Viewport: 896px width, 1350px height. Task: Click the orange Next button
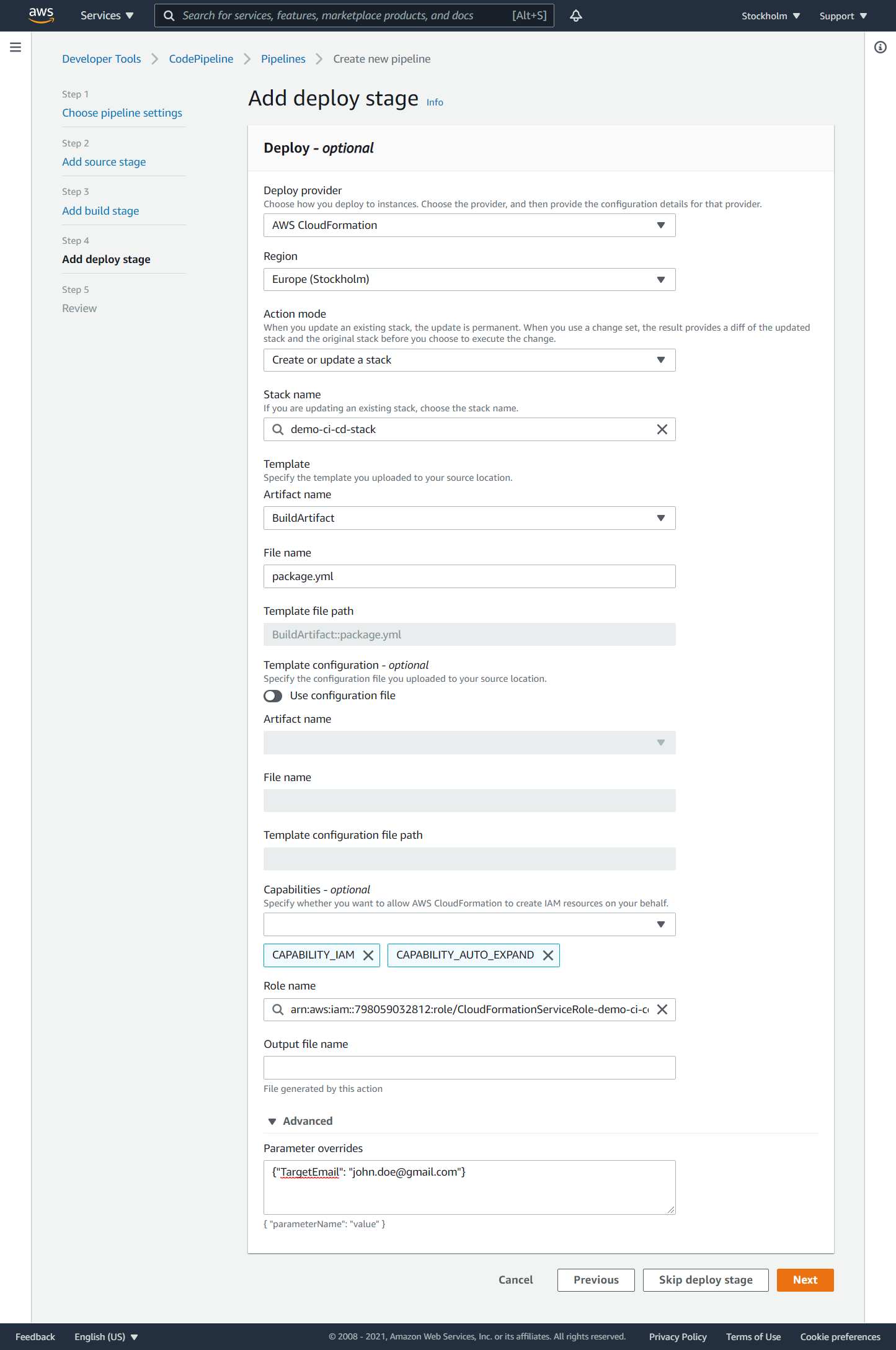[x=804, y=1280]
